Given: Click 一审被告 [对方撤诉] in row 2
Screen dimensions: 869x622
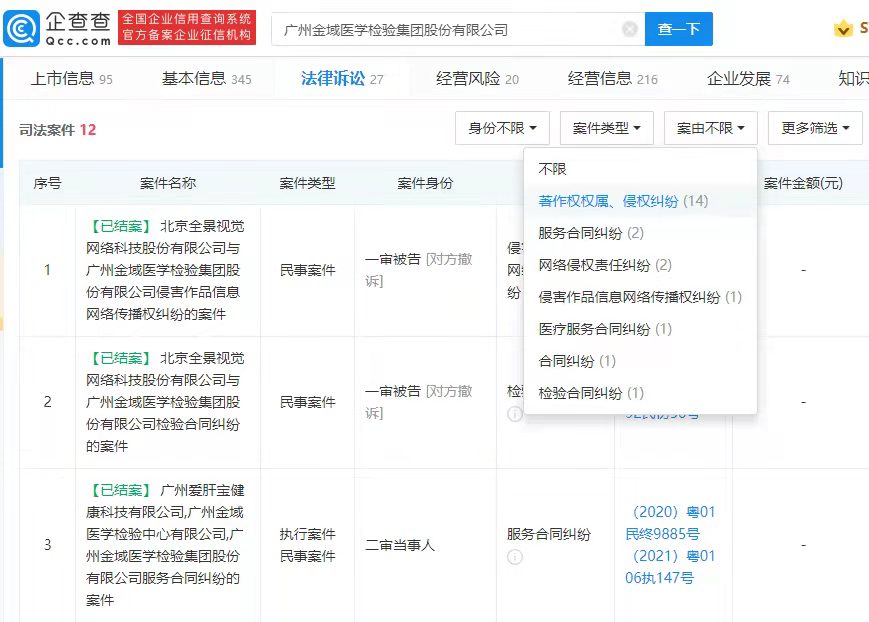Looking at the screenshot, I should click(418, 402).
